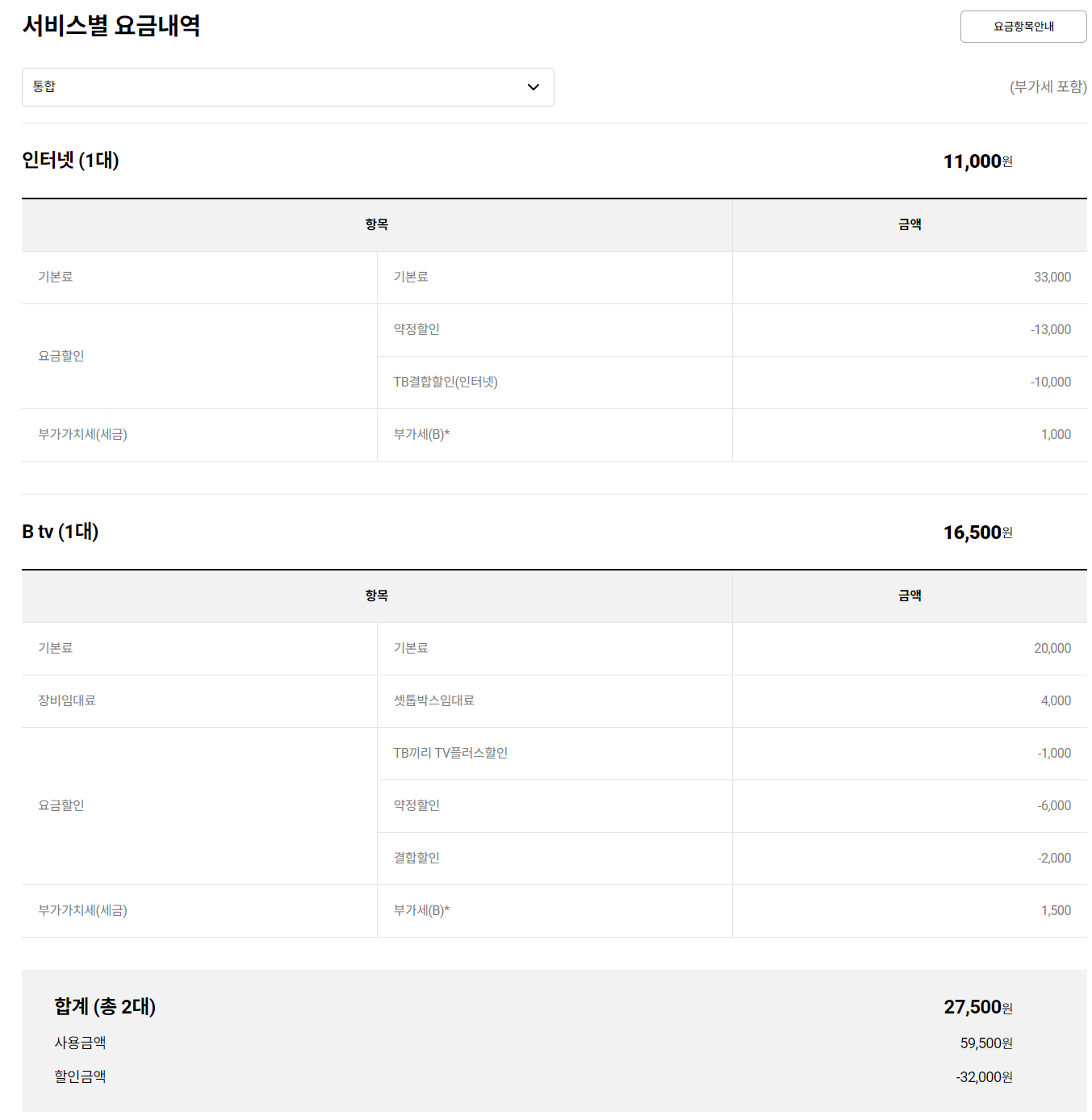This screenshot has height=1120, width=1092.
Task: Click the chevron arrow in 통합 dropdown
Action: coord(533,87)
